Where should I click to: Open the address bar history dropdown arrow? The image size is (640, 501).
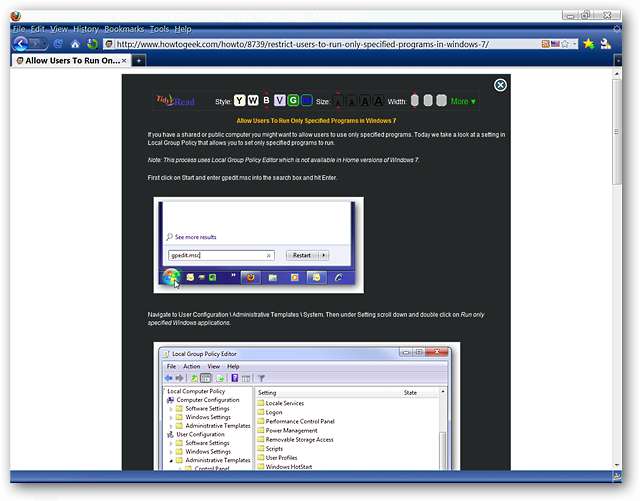click(x=574, y=44)
